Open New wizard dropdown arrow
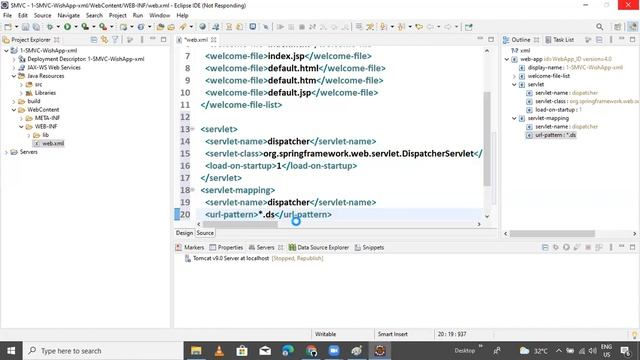Viewport: 640px width, 360px height. (x=16, y=27)
